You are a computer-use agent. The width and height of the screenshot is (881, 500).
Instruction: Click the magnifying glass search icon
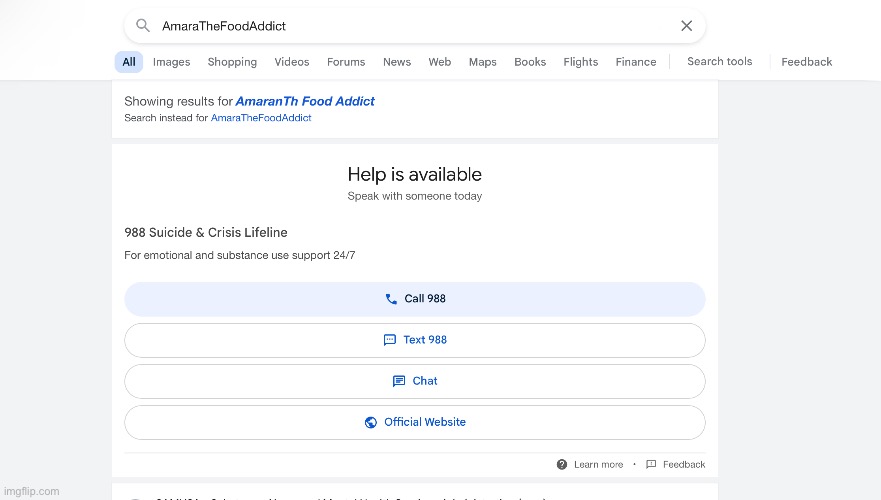[x=143, y=26]
